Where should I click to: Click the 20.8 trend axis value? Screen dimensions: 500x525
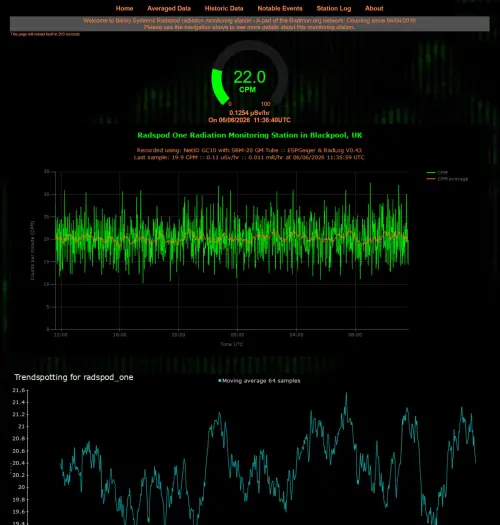(18, 439)
